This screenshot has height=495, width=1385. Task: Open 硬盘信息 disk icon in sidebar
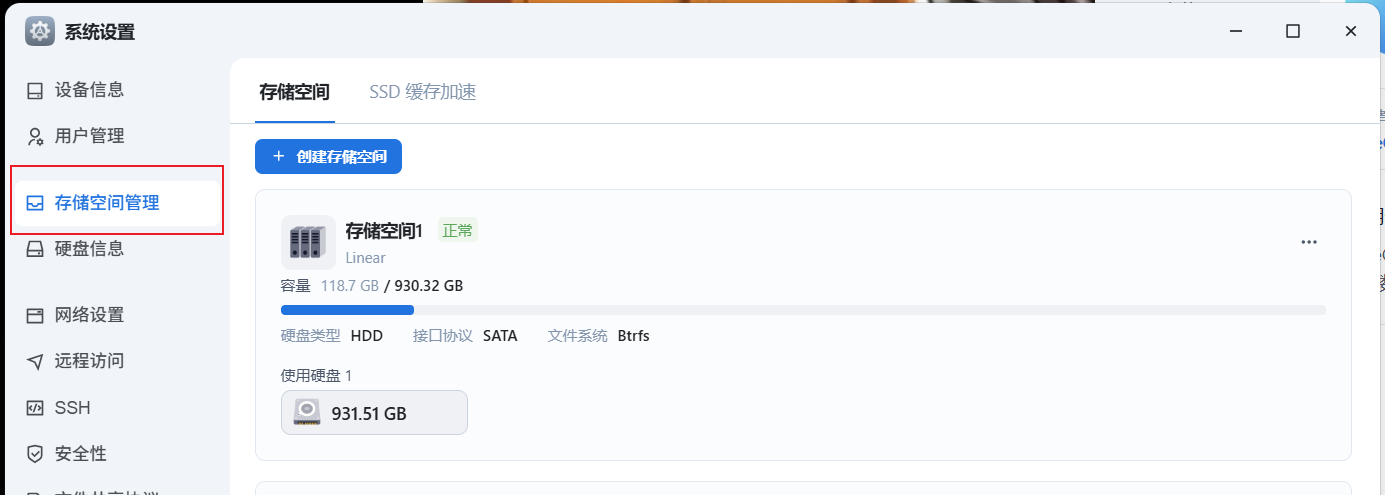[35, 249]
